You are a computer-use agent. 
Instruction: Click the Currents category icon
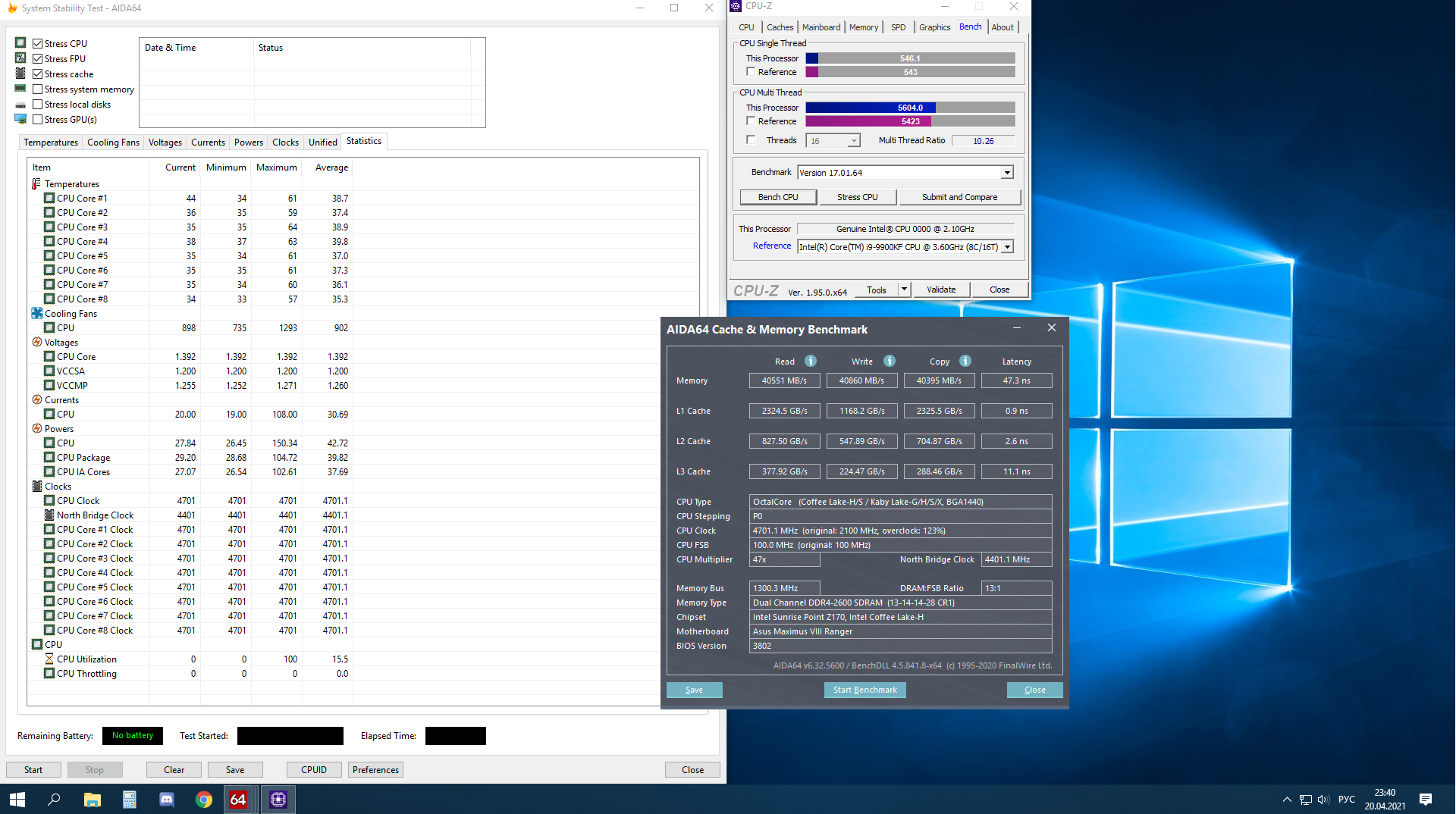(x=36, y=399)
